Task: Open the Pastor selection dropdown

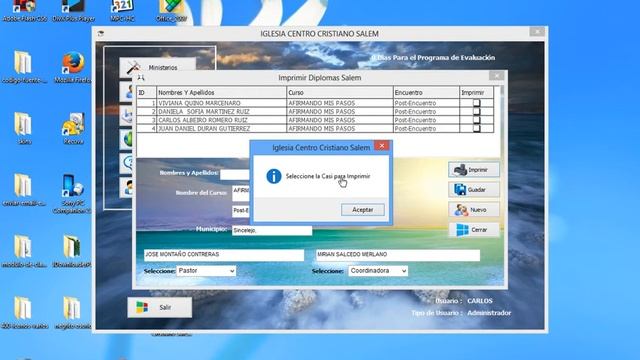Action: click(206, 271)
